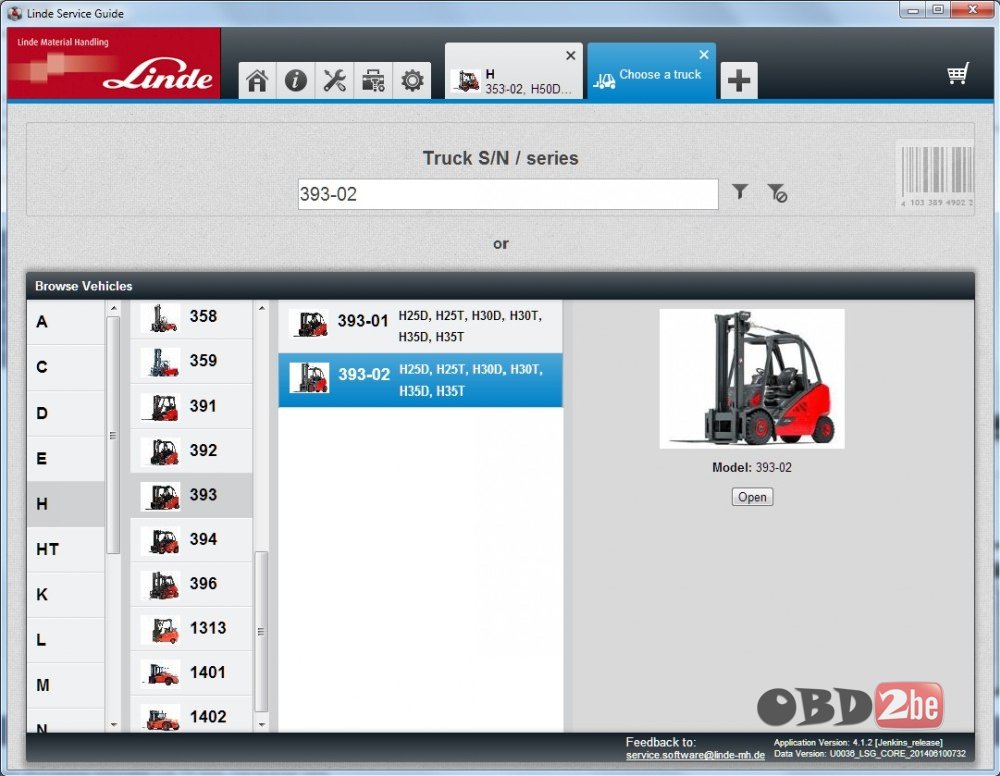Select vehicle category M

pos(65,685)
